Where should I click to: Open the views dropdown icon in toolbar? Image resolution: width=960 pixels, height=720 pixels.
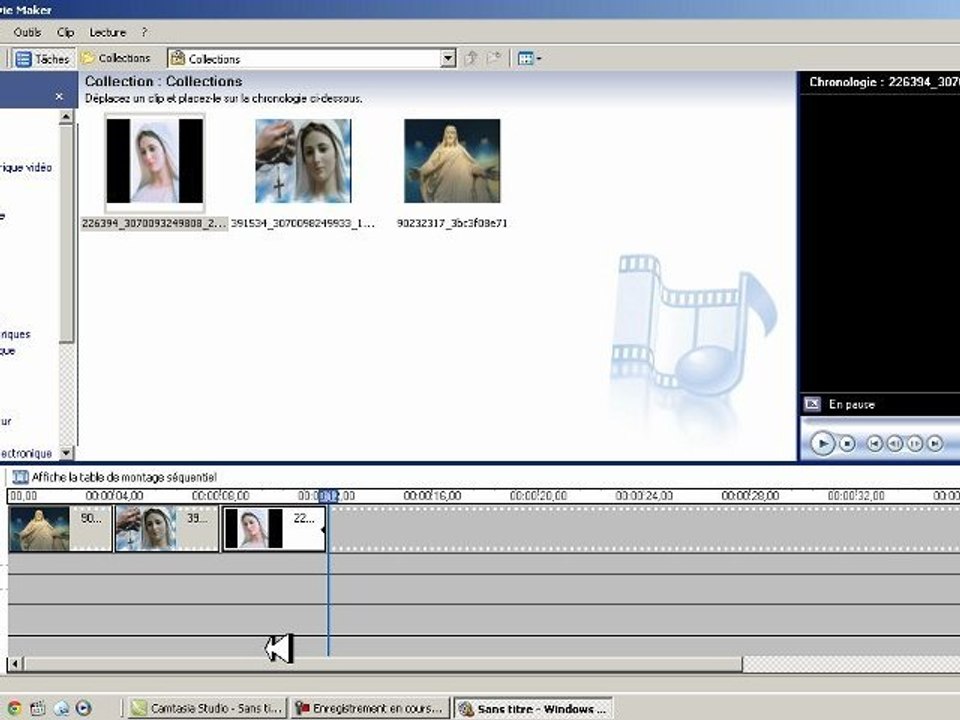pos(529,59)
